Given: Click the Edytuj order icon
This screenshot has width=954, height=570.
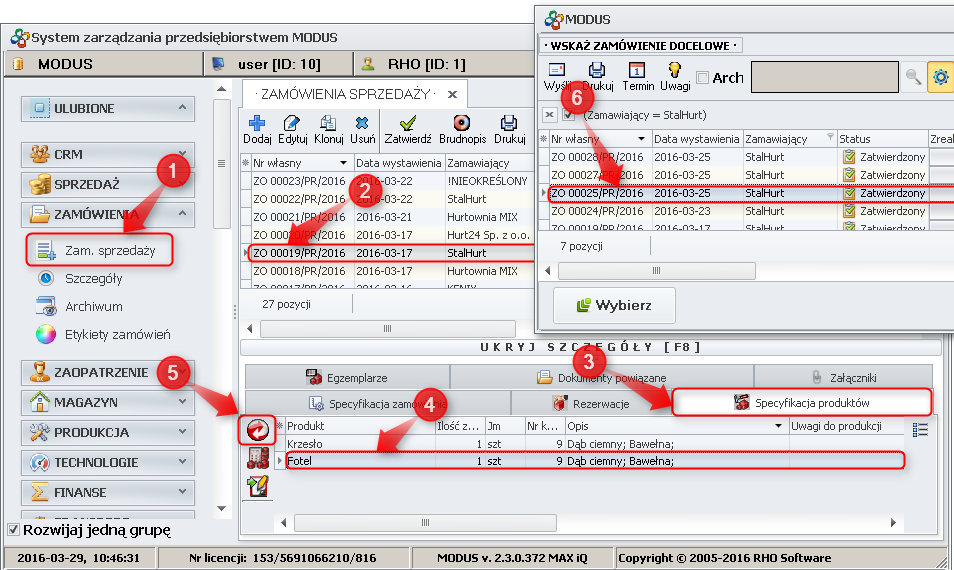Looking at the screenshot, I should (x=292, y=124).
